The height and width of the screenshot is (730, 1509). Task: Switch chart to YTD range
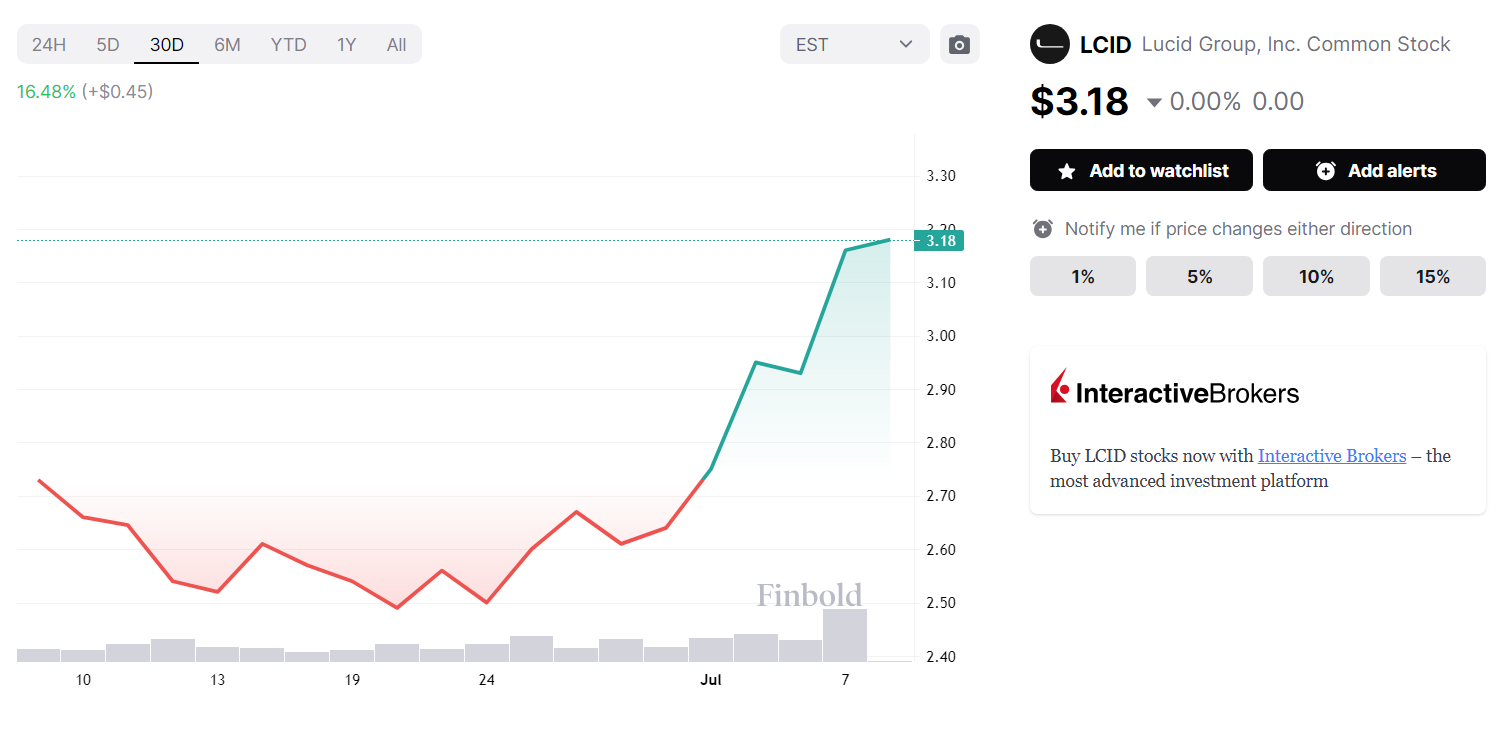click(x=288, y=44)
